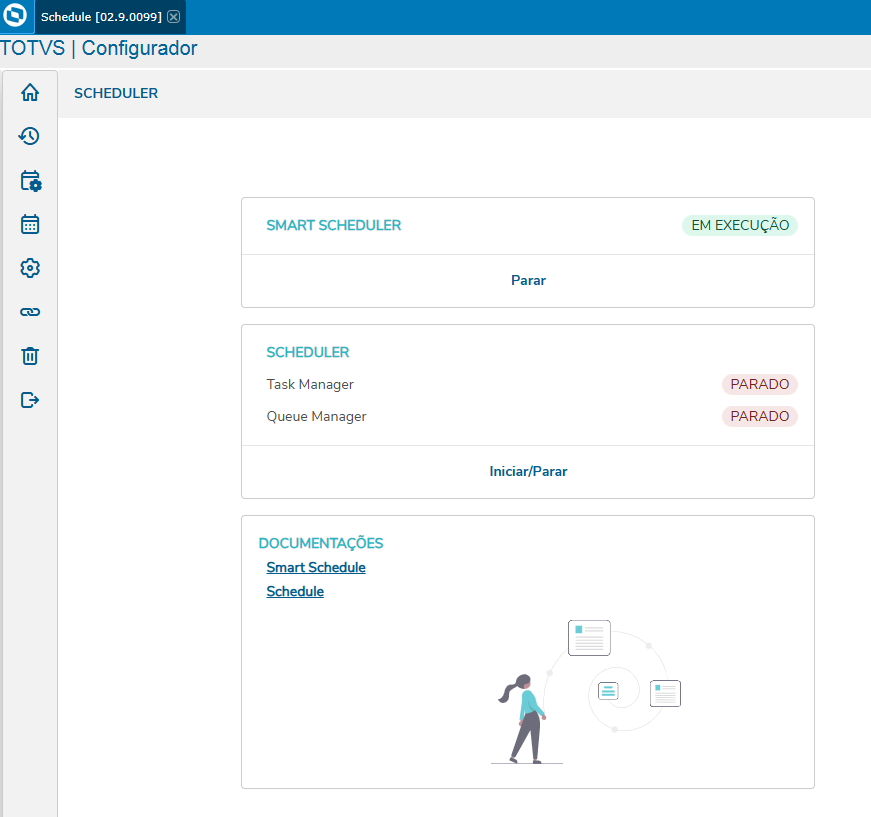Open the Smart Schedule documentation link

tap(316, 568)
